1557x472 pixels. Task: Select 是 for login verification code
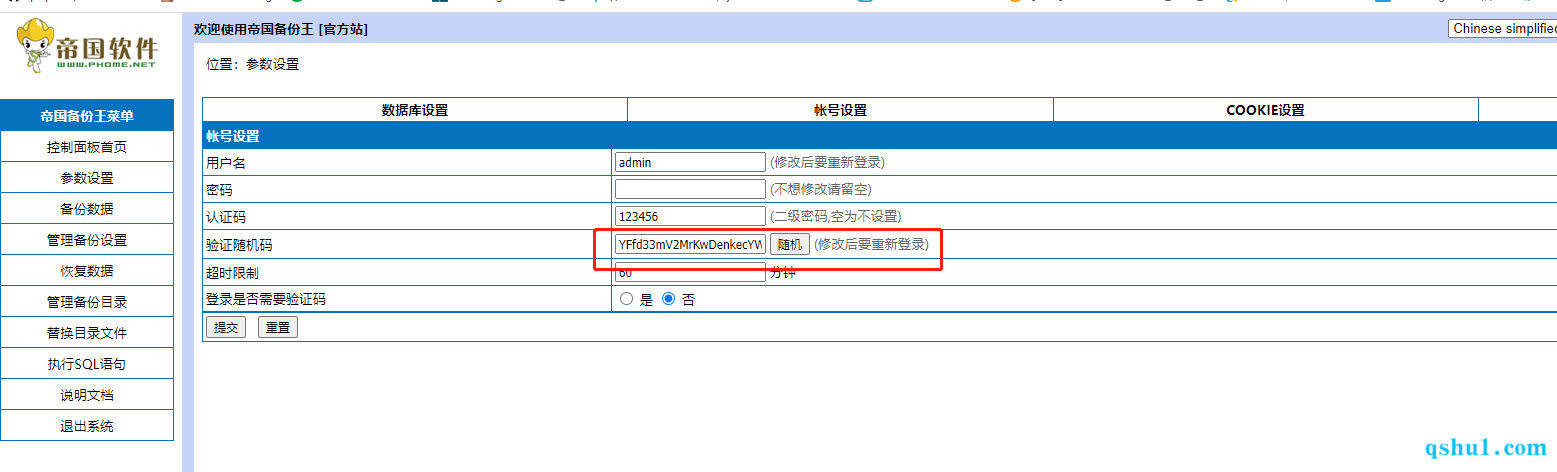pyautogui.click(x=627, y=299)
